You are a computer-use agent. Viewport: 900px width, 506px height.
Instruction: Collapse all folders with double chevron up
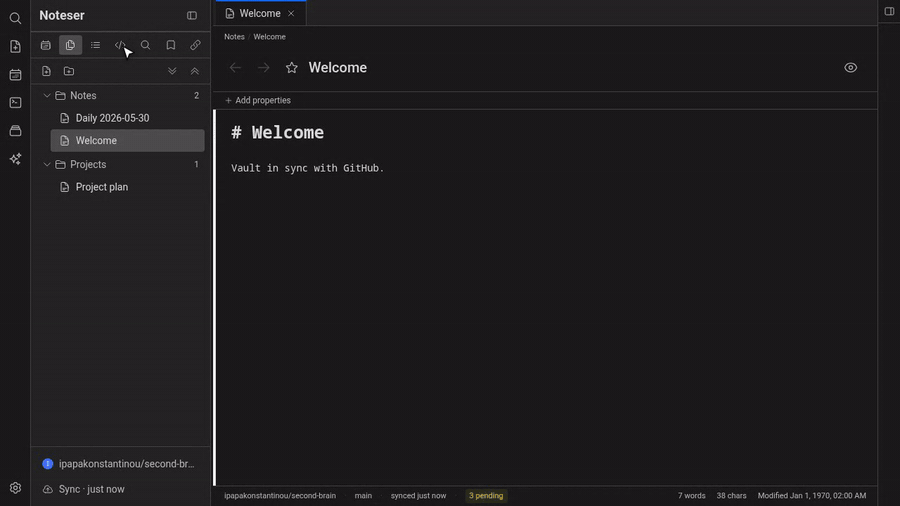tap(195, 71)
